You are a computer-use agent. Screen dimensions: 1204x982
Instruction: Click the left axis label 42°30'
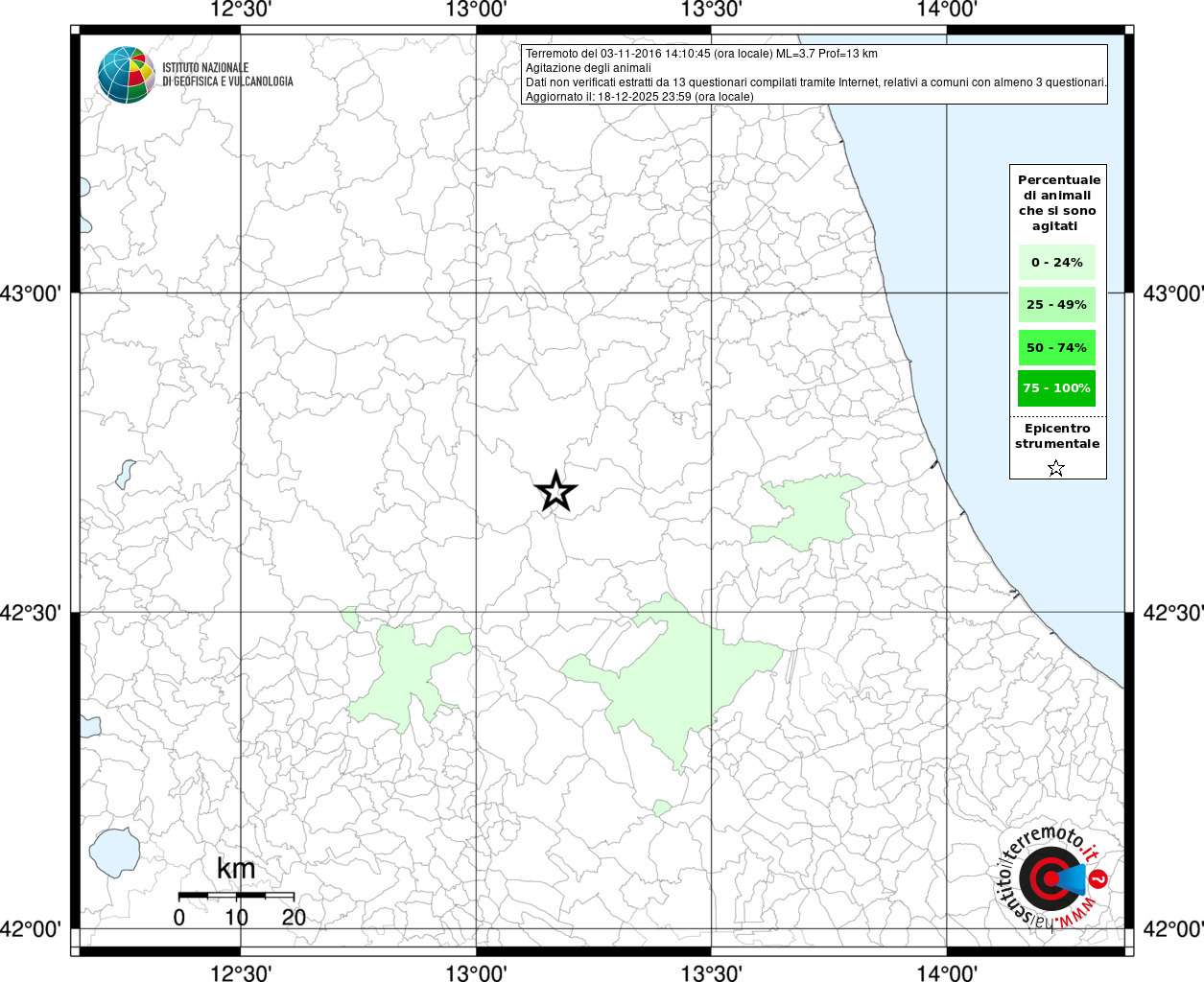click(x=31, y=612)
